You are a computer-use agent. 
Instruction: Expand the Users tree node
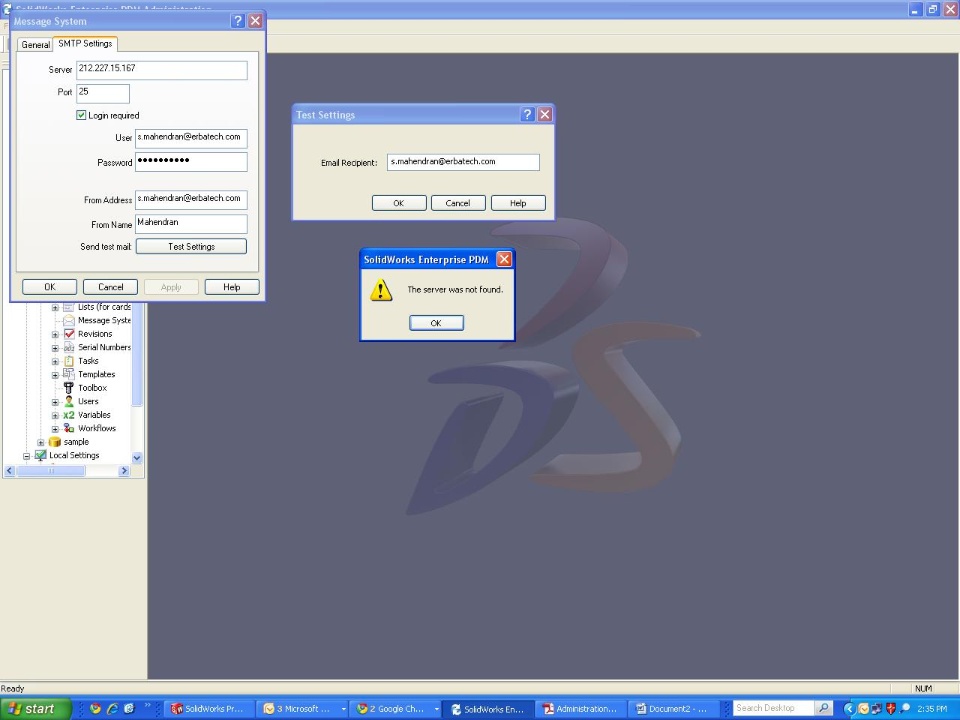pyautogui.click(x=55, y=402)
